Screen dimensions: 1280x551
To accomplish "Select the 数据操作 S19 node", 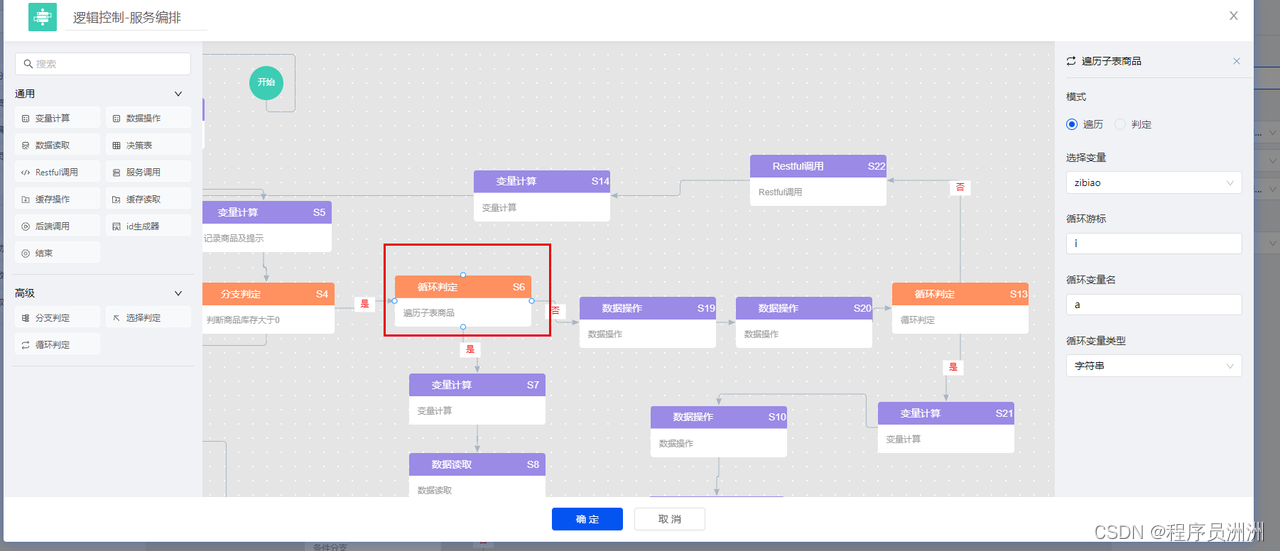I will point(648,322).
